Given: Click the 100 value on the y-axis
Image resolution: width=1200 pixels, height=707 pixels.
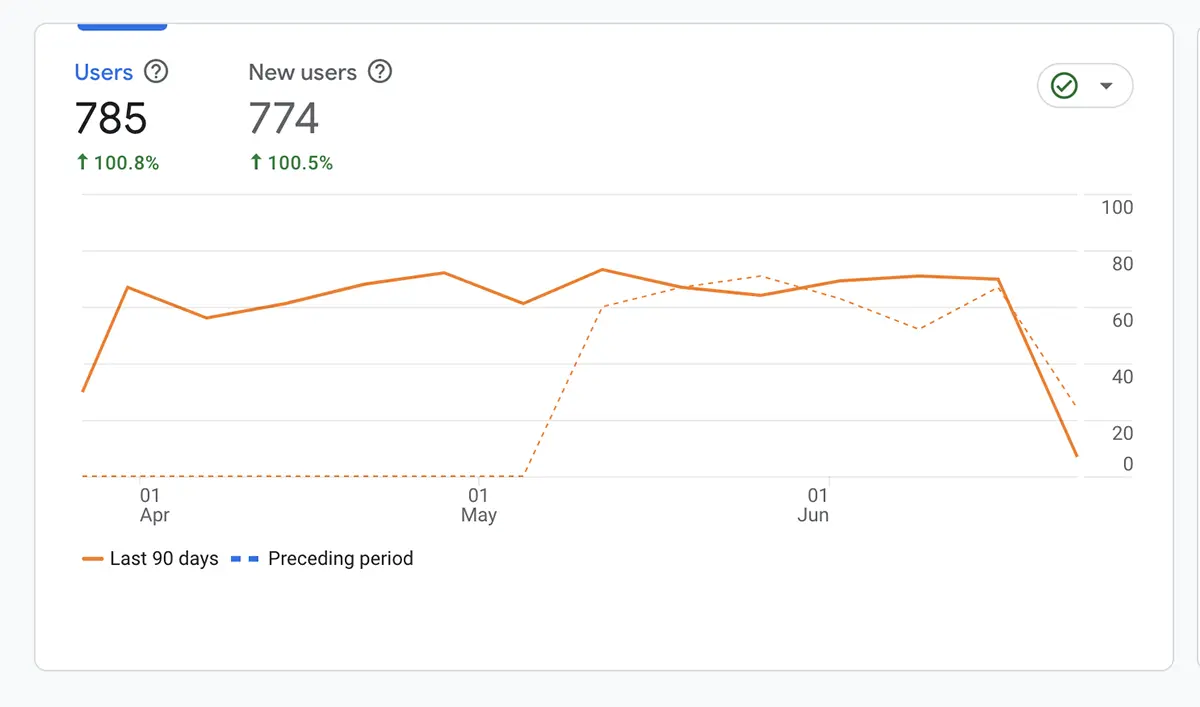Looking at the screenshot, I should point(1116,207).
